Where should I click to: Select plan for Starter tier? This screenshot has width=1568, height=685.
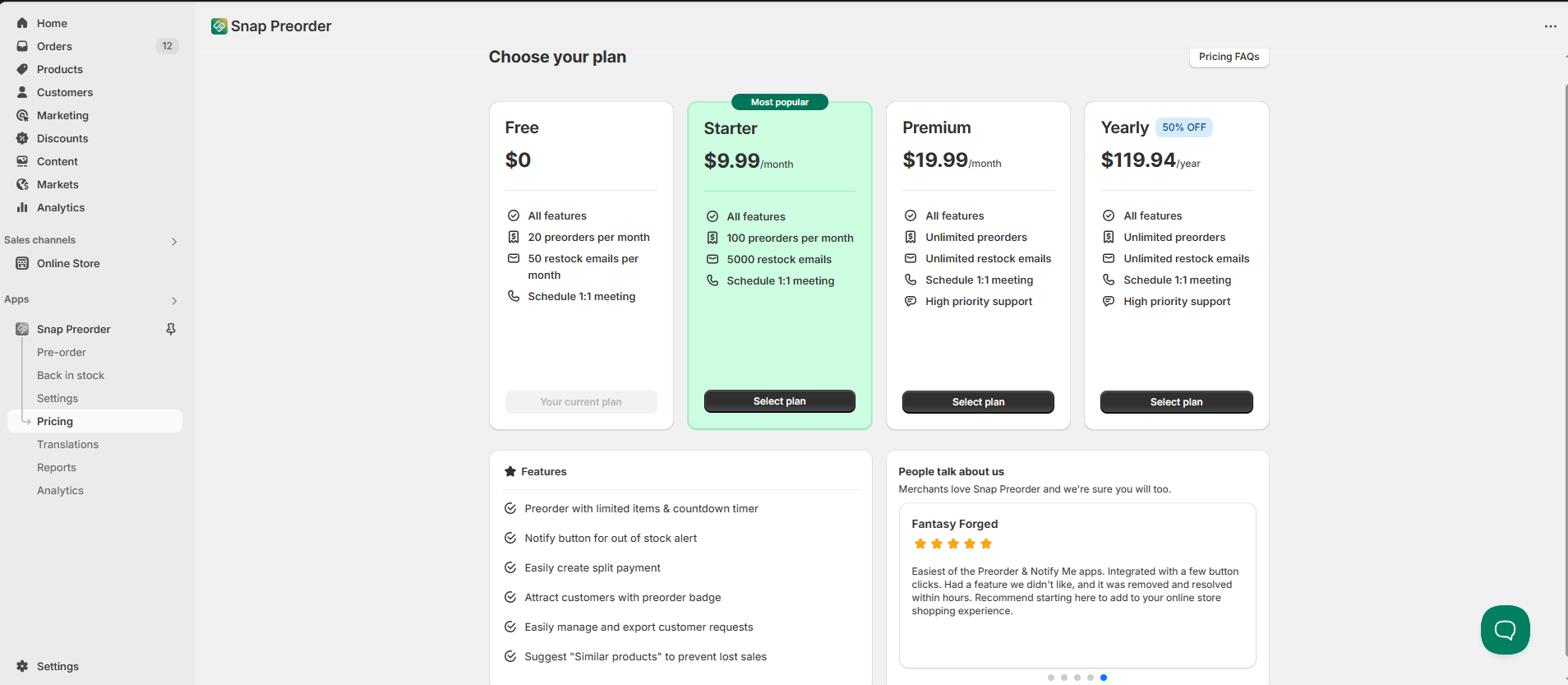tap(779, 401)
